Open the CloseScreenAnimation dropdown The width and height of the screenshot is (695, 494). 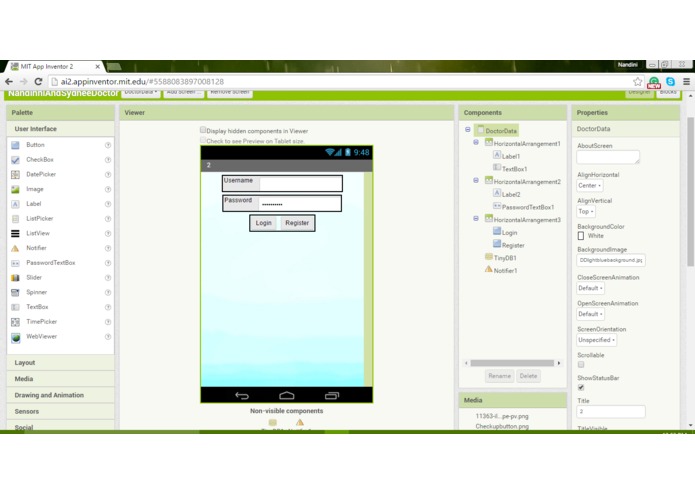coord(590,288)
